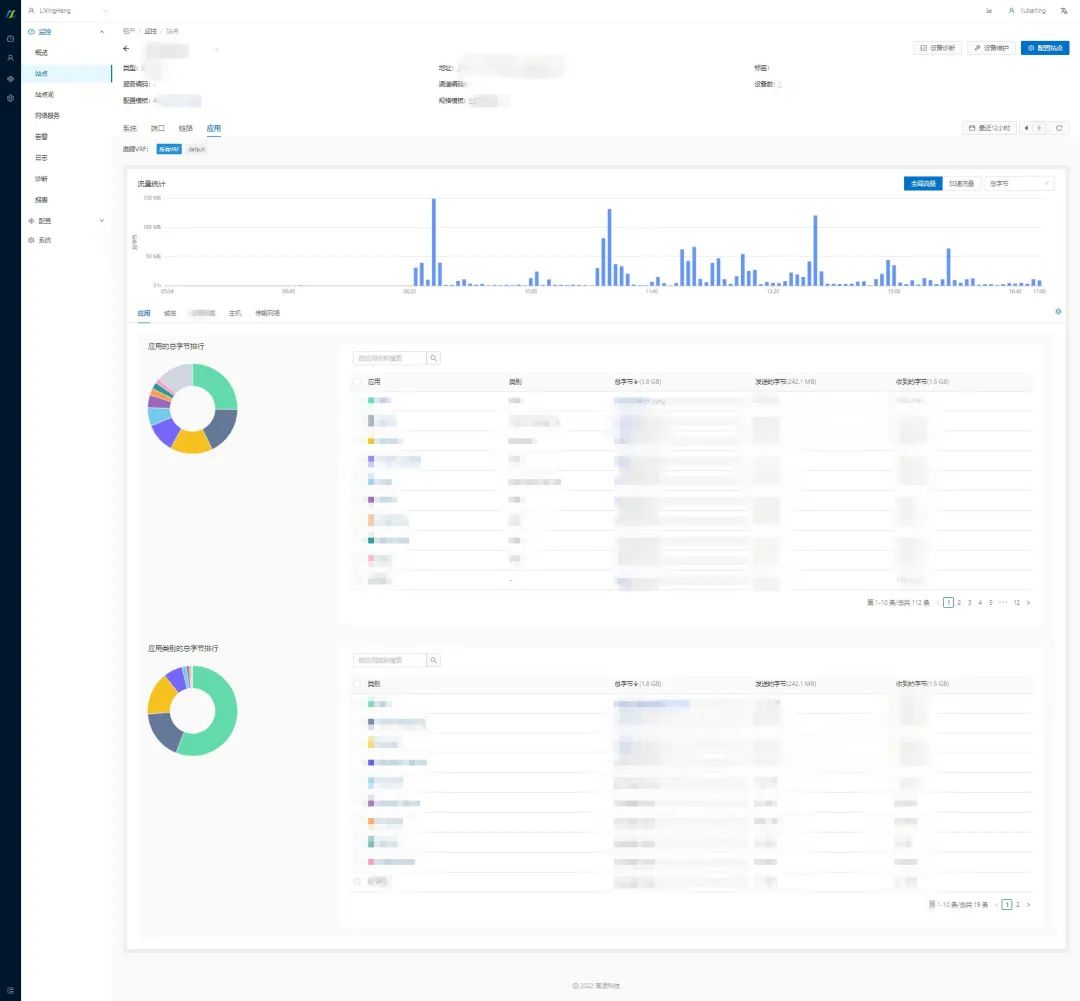
Task: Tick the select-all checkbox in the 类别 table header
Action: tap(358, 684)
